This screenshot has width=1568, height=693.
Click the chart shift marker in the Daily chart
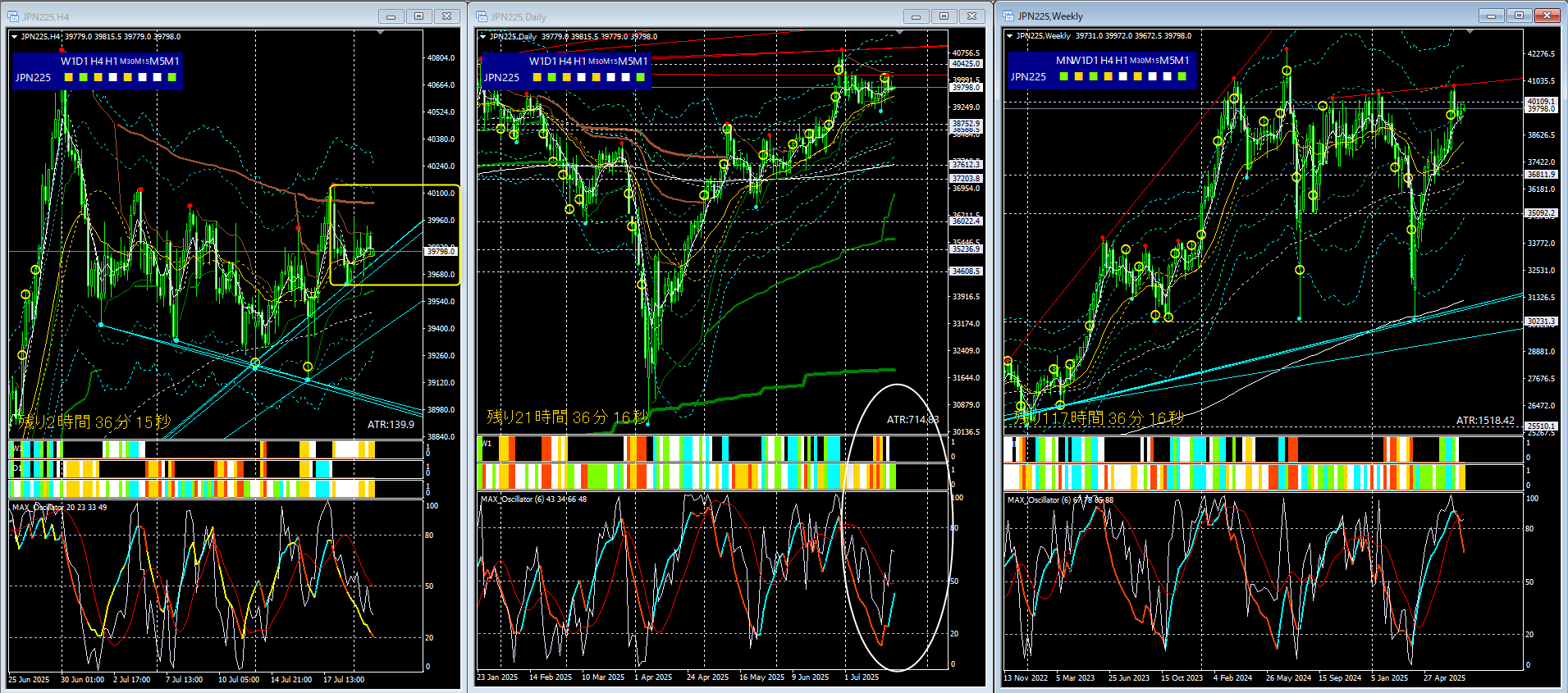900,33
